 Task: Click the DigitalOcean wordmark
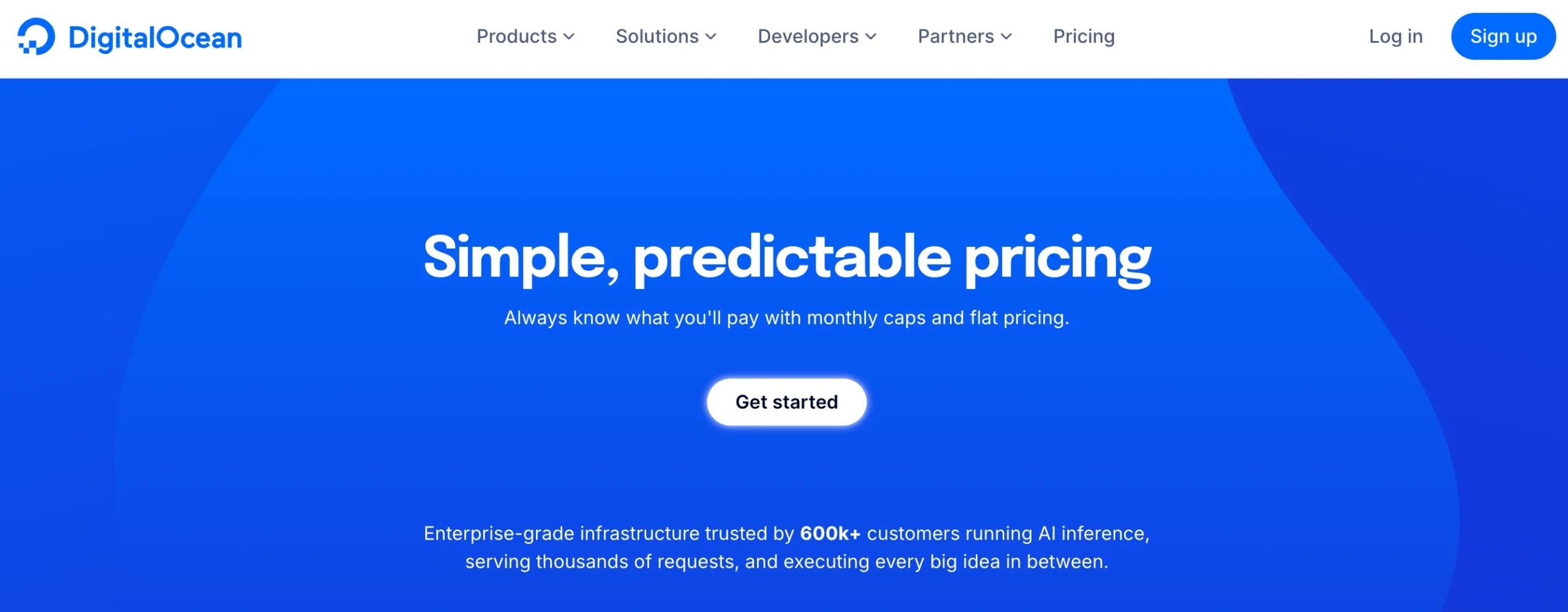[154, 37]
